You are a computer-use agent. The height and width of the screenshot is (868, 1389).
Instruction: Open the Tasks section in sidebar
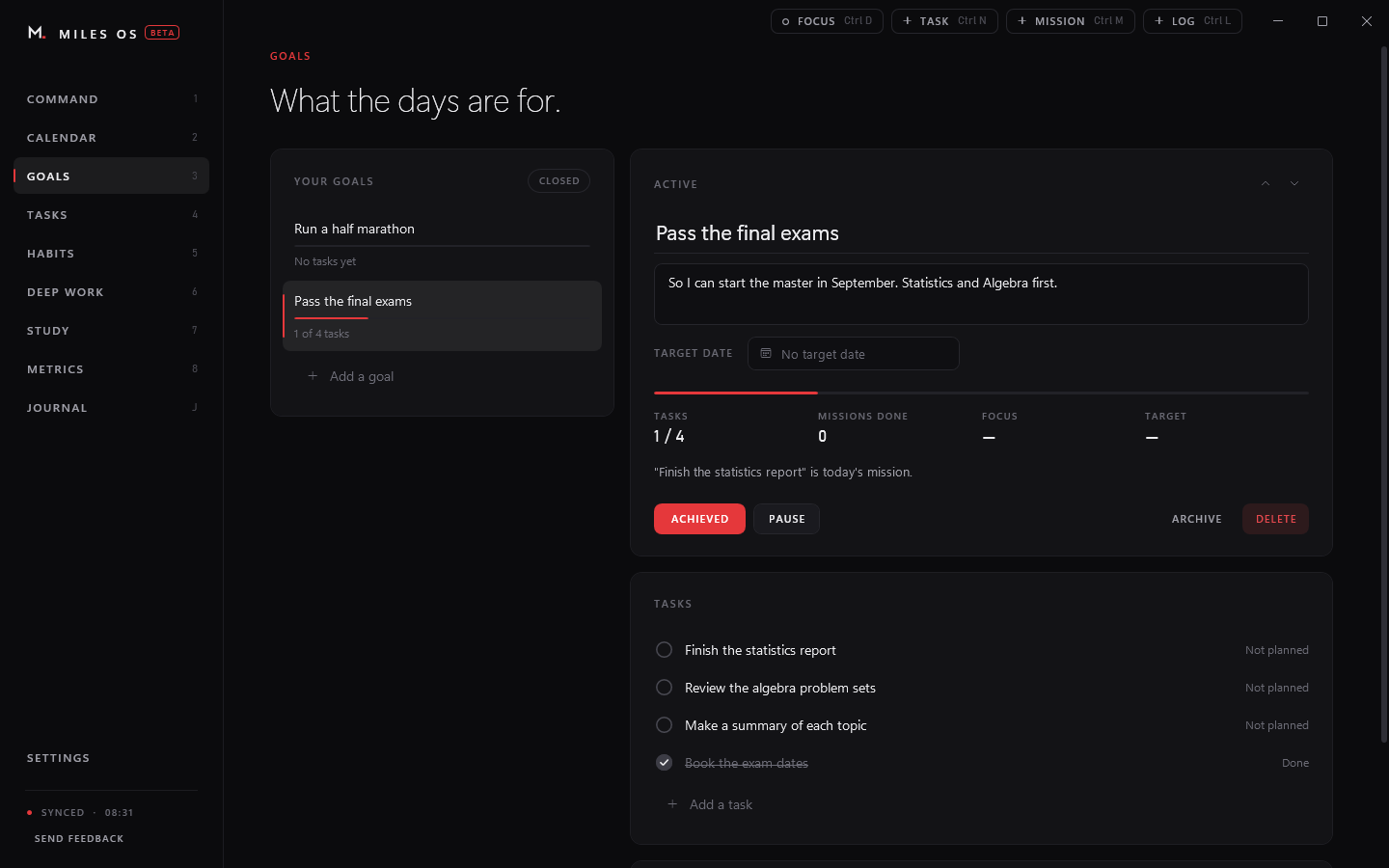[111, 215]
